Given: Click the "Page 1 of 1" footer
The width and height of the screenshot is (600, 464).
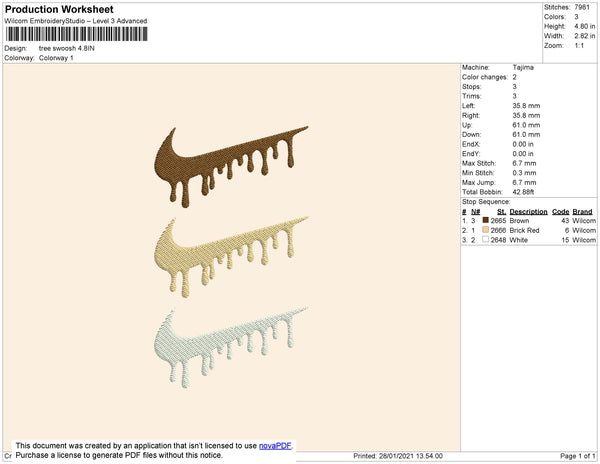Looking at the screenshot, I should click(578, 456).
